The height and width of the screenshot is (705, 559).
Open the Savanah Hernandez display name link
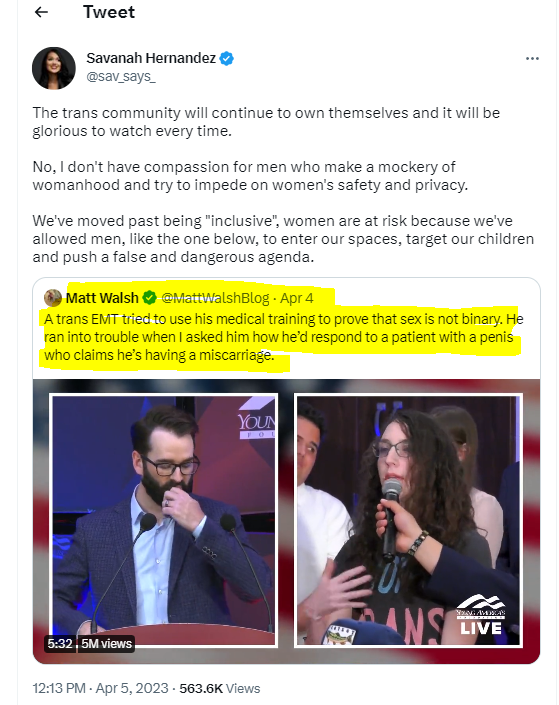[x=151, y=58]
